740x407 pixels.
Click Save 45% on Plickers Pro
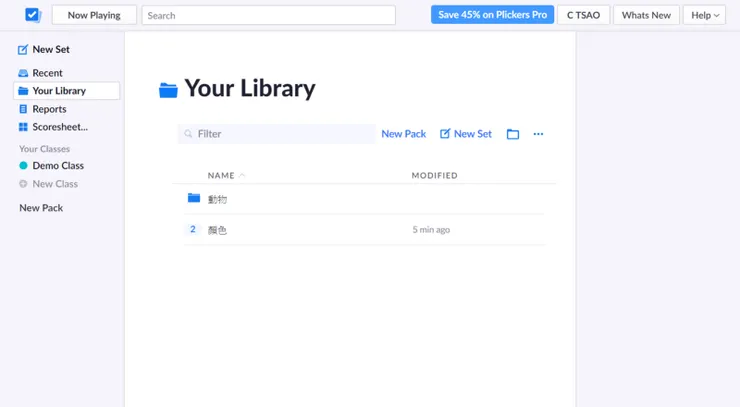(x=492, y=15)
